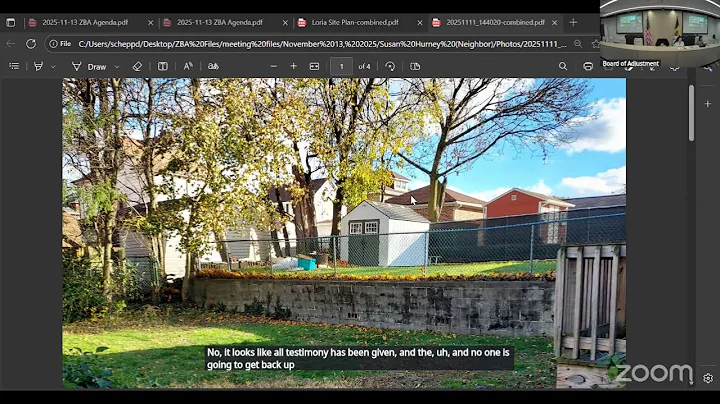This screenshot has width=720, height=404.
Task: Open a new browser tab
Action: point(573,22)
